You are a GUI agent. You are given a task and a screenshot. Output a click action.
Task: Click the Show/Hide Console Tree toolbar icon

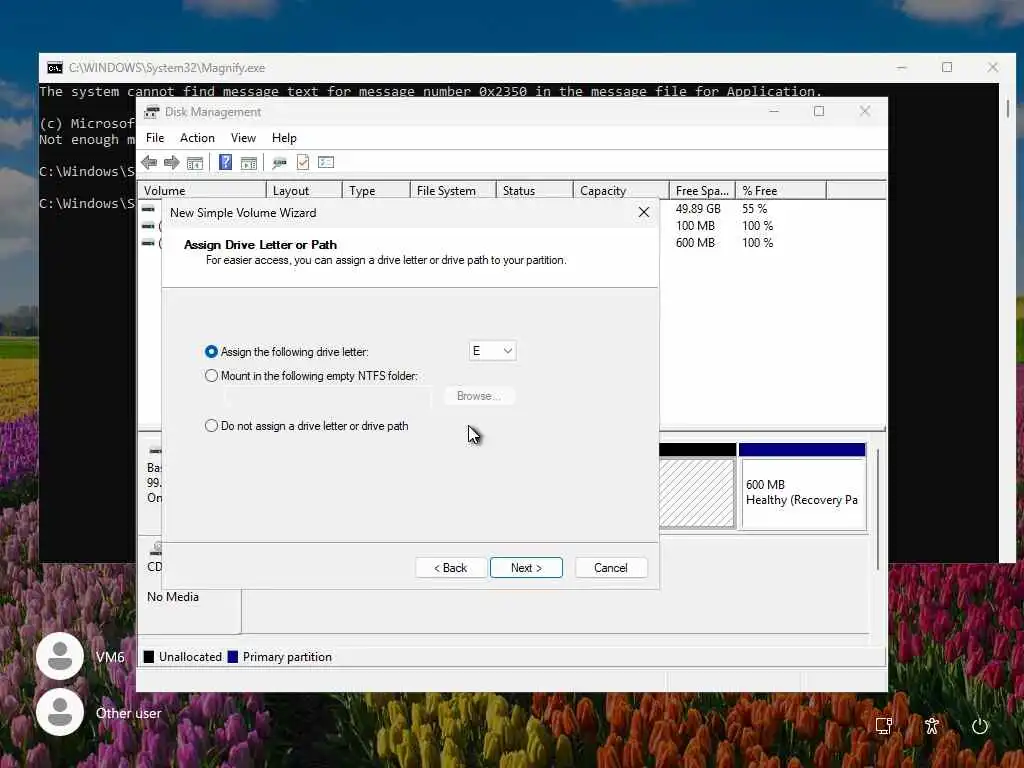pyautogui.click(x=195, y=163)
